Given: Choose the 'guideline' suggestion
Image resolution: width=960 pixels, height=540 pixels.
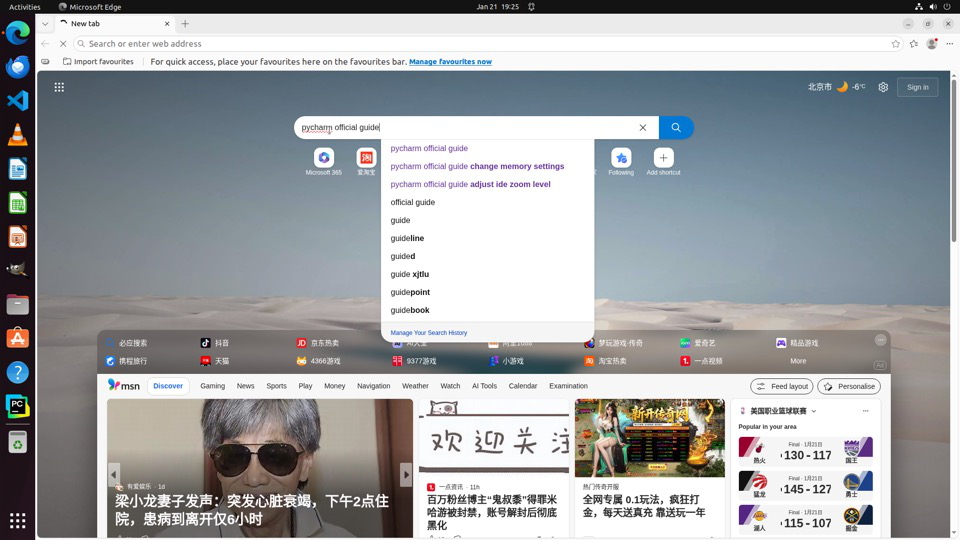Looking at the screenshot, I should pos(487,238).
